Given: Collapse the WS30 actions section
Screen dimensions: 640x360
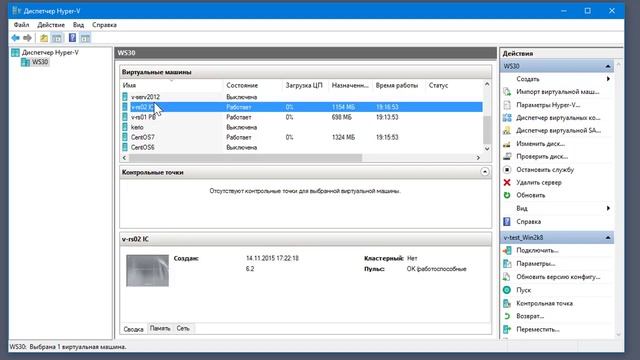Looking at the screenshot, I should coord(608,66).
